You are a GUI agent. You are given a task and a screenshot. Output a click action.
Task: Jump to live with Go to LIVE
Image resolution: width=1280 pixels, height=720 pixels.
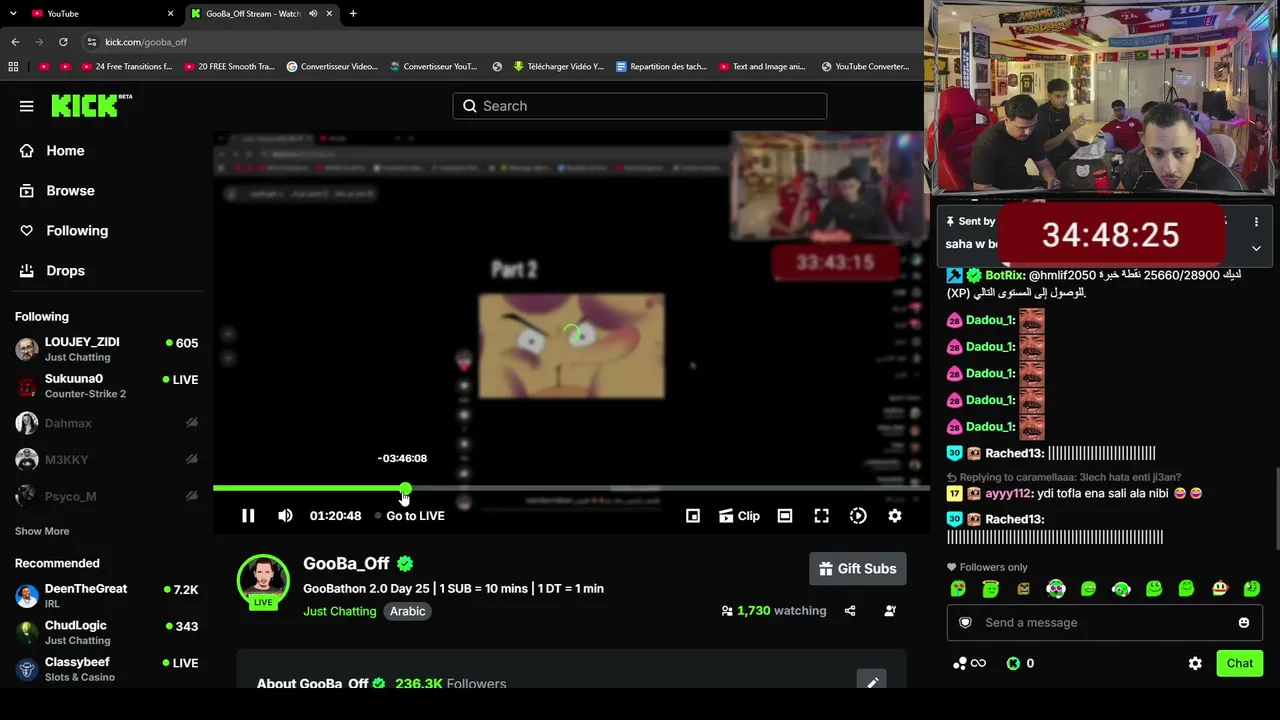(410, 516)
